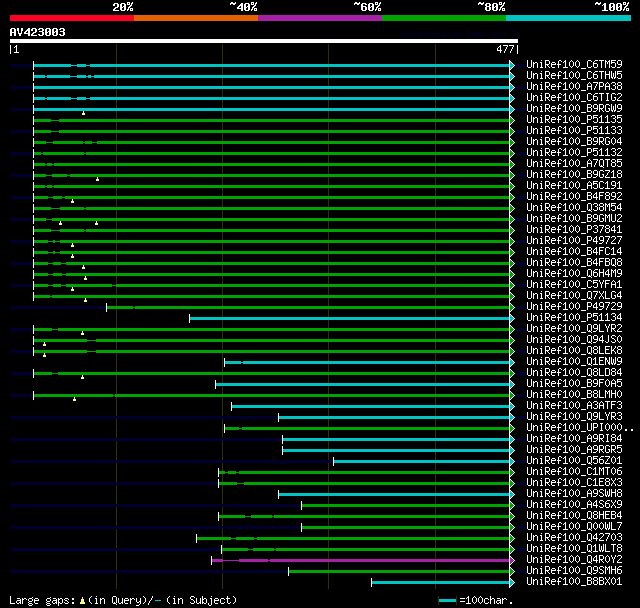
Task: Select the UniRef100_Q9SMH6 hit label
Action: (573, 571)
